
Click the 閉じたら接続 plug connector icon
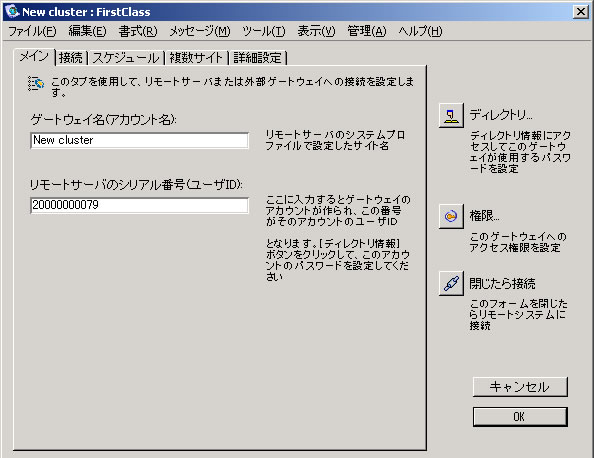coord(451,283)
